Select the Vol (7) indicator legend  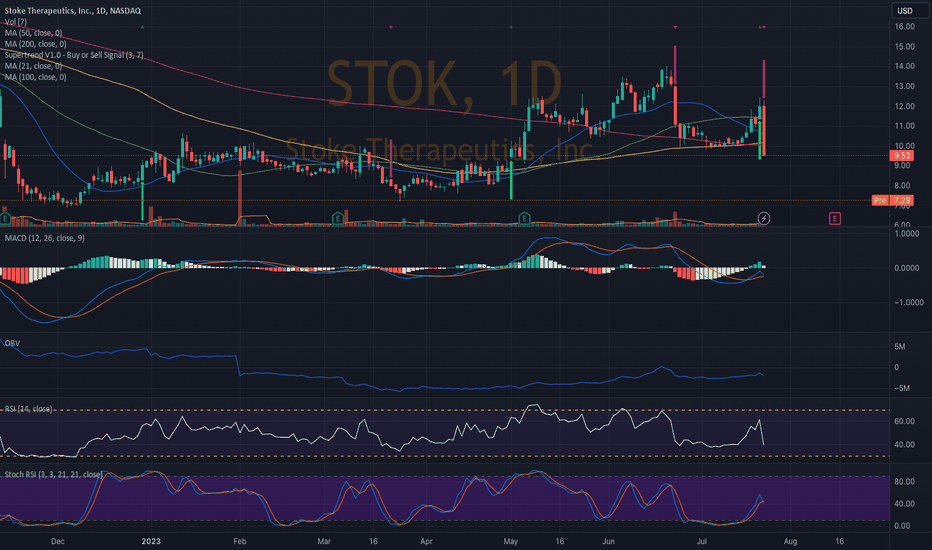tap(15, 22)
